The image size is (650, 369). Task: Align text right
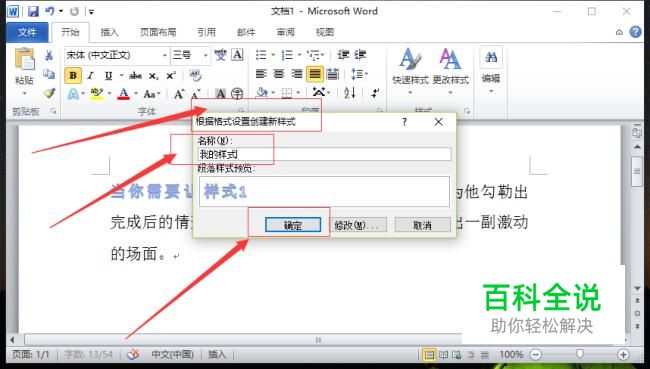[x=297, y=74]
